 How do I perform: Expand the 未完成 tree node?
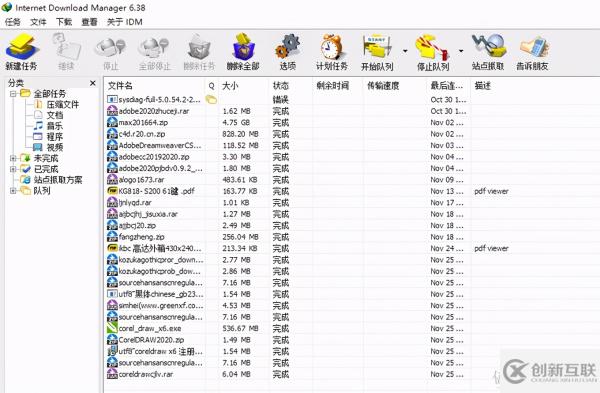[13, 158]
